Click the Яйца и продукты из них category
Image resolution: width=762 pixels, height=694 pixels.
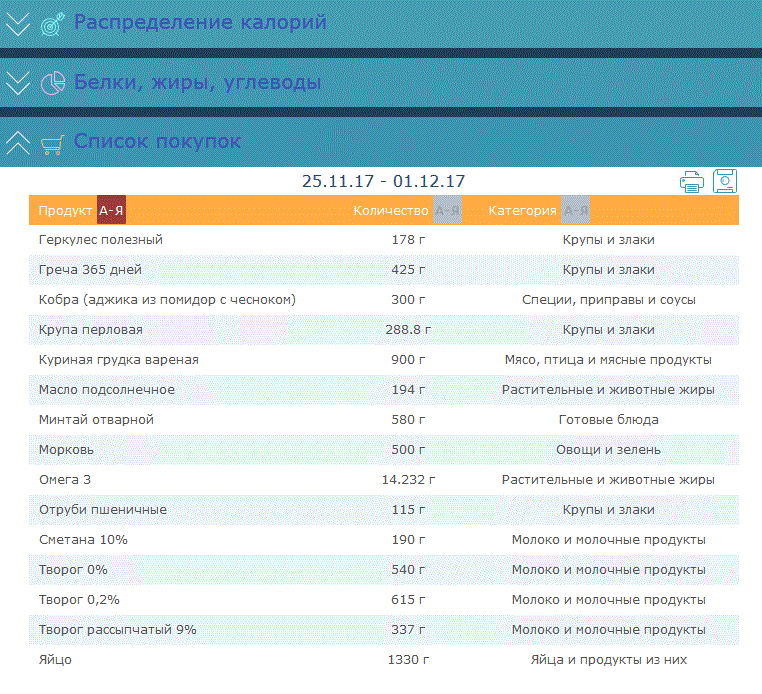pyautogui.click(x=608, y=660)
